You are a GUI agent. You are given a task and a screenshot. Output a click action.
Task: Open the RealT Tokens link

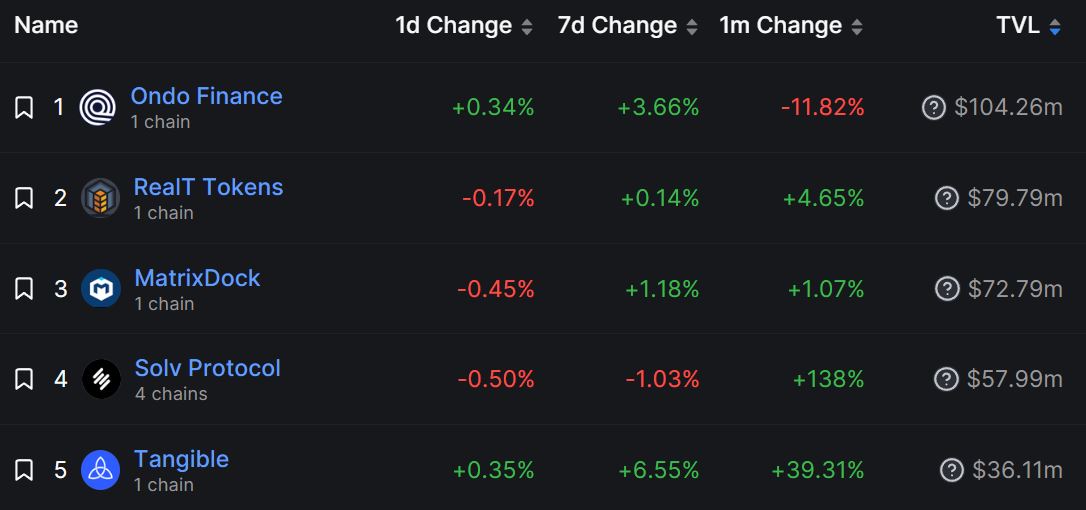[x=208, y=187]
